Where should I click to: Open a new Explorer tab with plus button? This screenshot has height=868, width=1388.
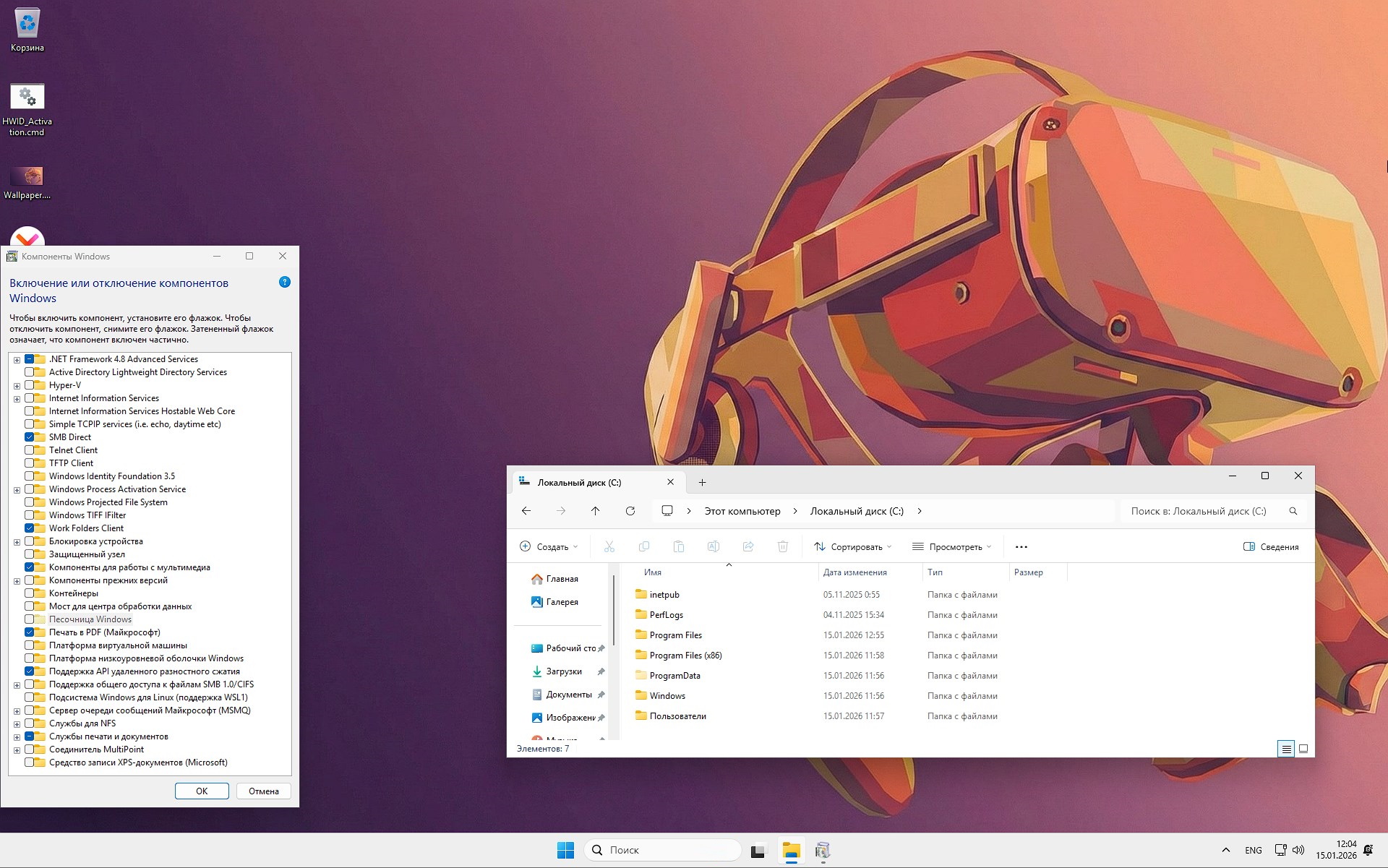(701, 482)
